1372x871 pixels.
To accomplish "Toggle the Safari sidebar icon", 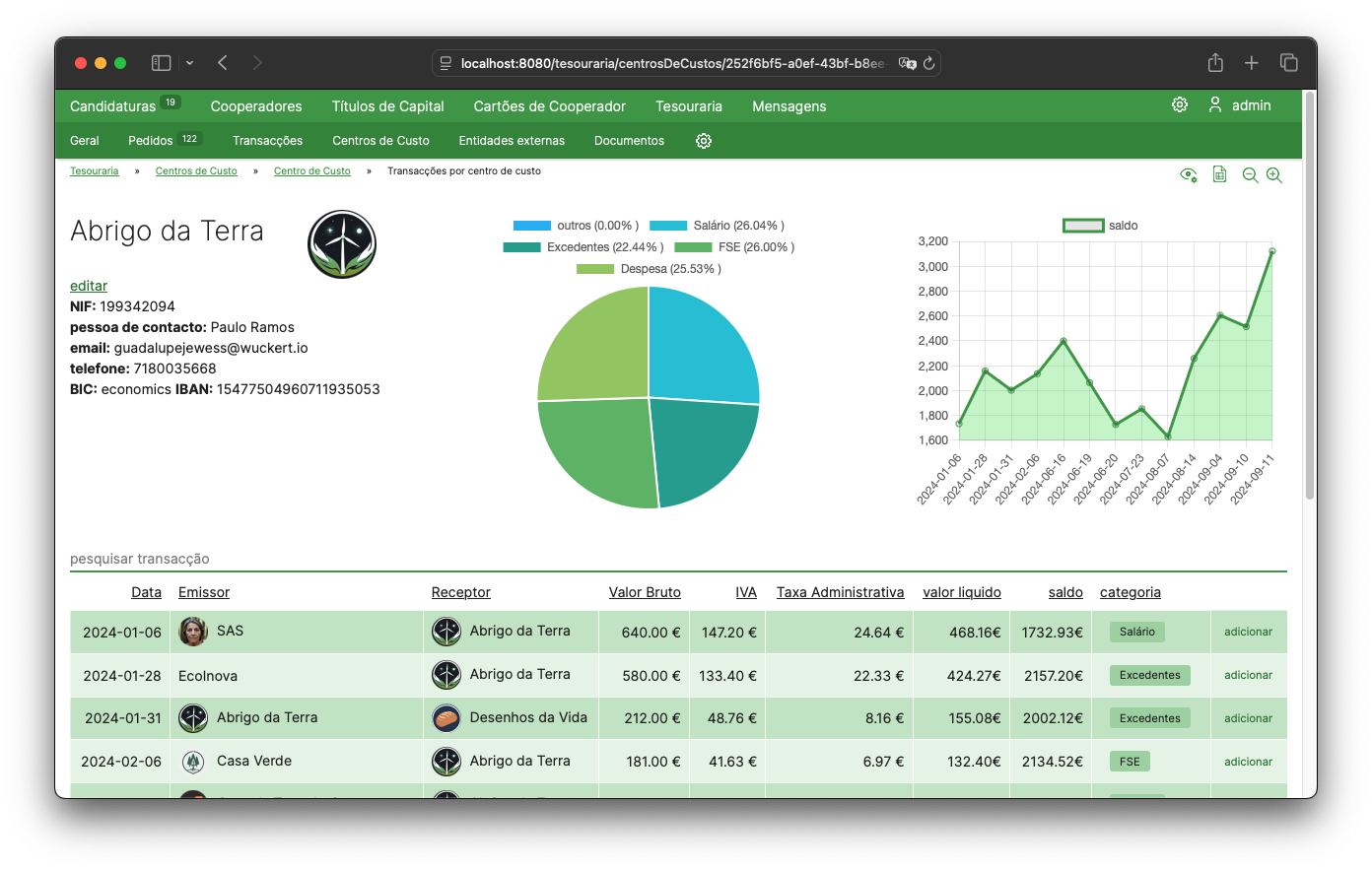I will (161, 62).
